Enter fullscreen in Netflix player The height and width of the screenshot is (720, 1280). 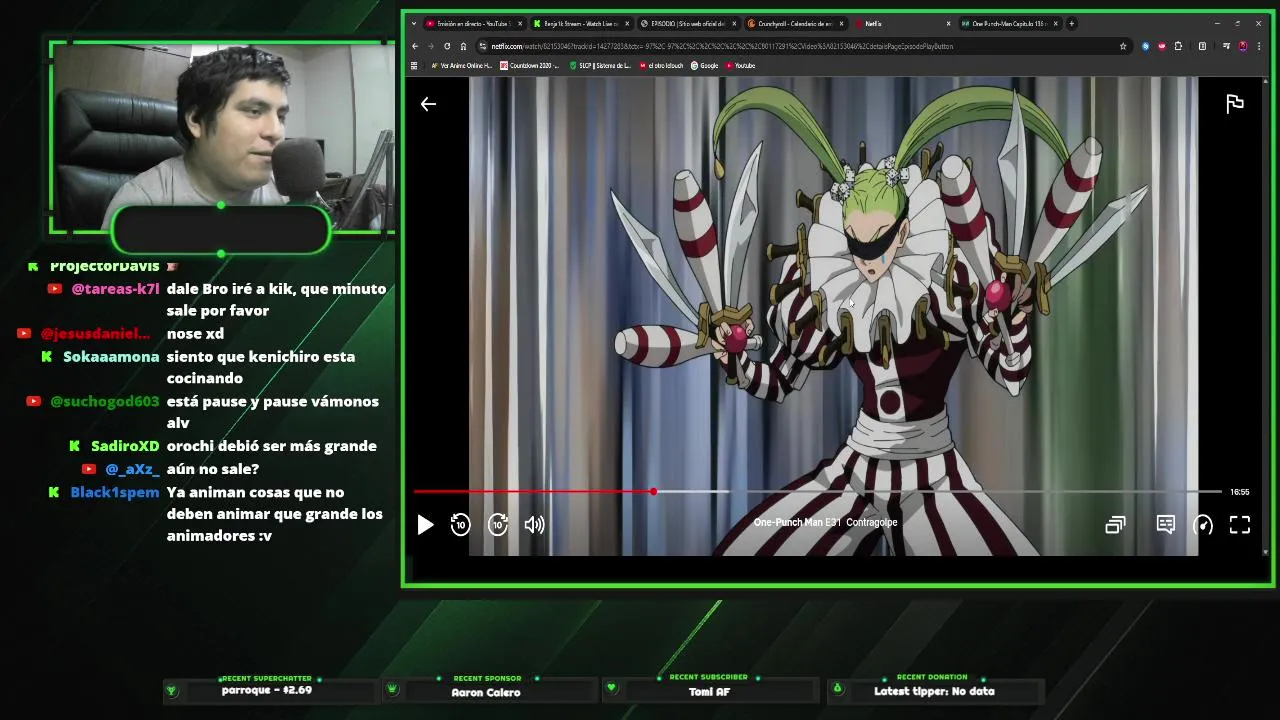click(x=1240, y=525)
